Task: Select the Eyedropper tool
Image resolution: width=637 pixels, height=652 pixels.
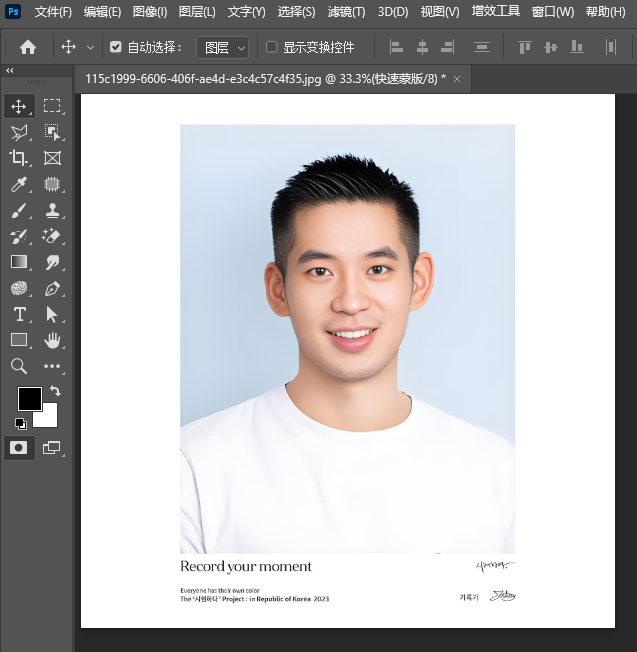Action: 19,184
